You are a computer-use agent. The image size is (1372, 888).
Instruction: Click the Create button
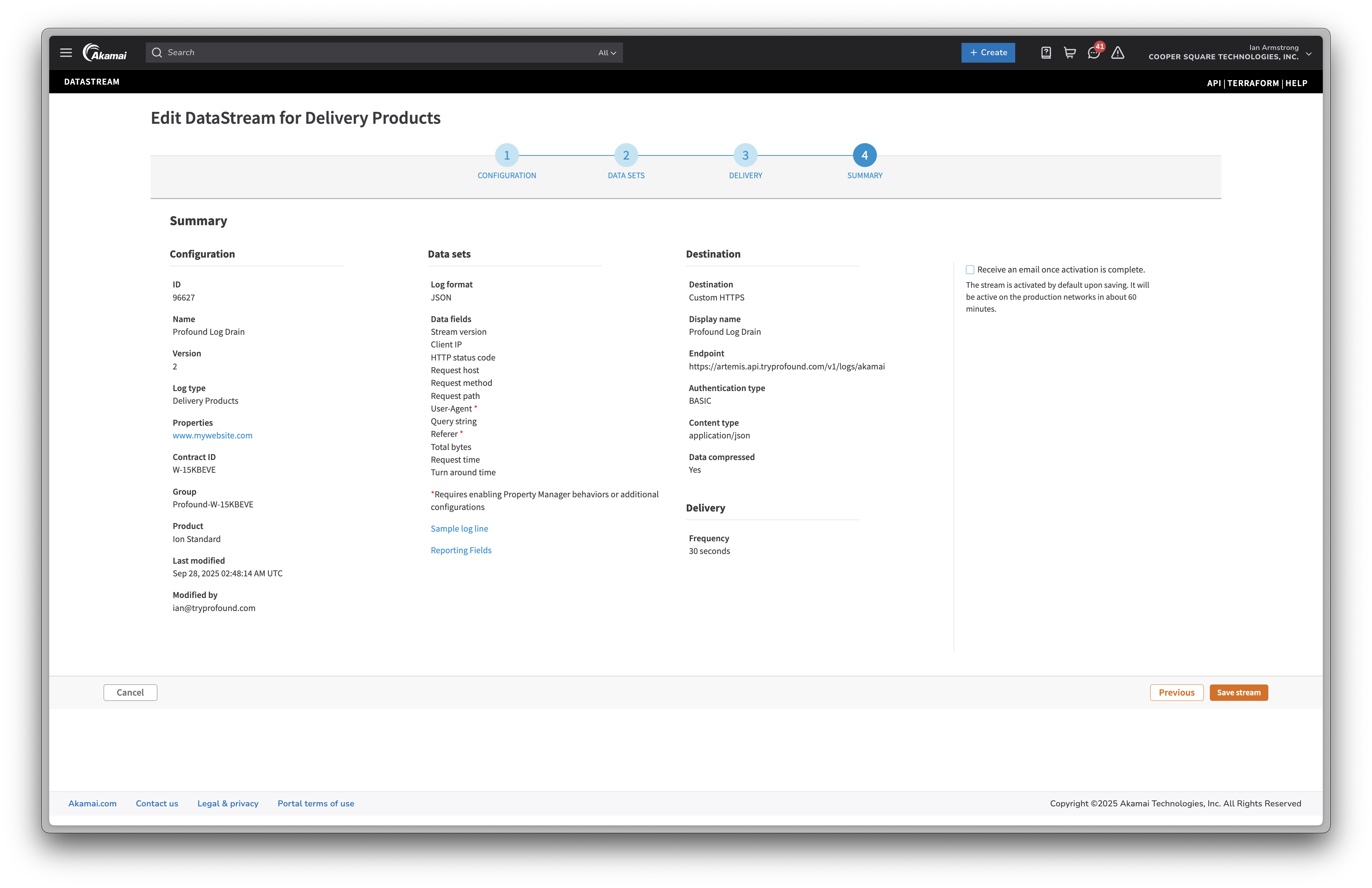click(988, 53)
